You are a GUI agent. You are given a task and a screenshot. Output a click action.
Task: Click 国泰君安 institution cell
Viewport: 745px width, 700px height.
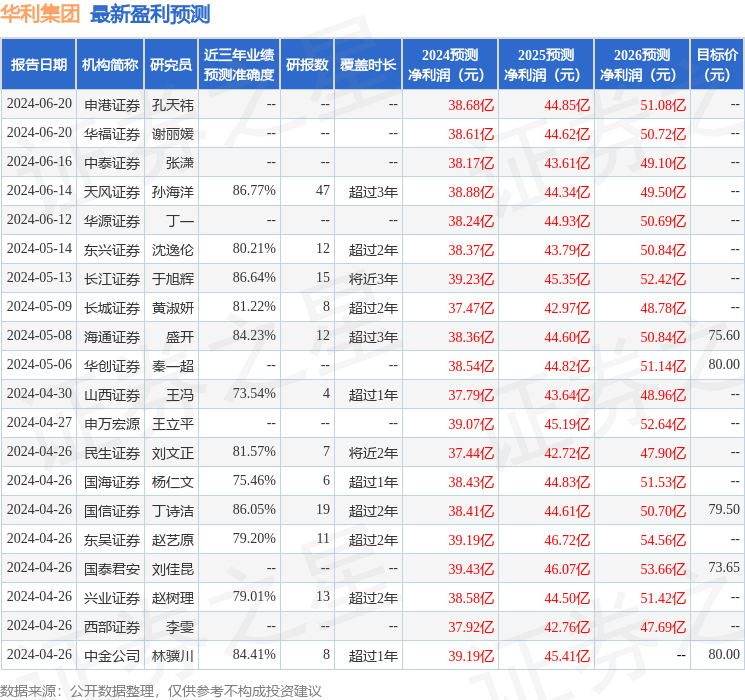(x=112, y=569)
